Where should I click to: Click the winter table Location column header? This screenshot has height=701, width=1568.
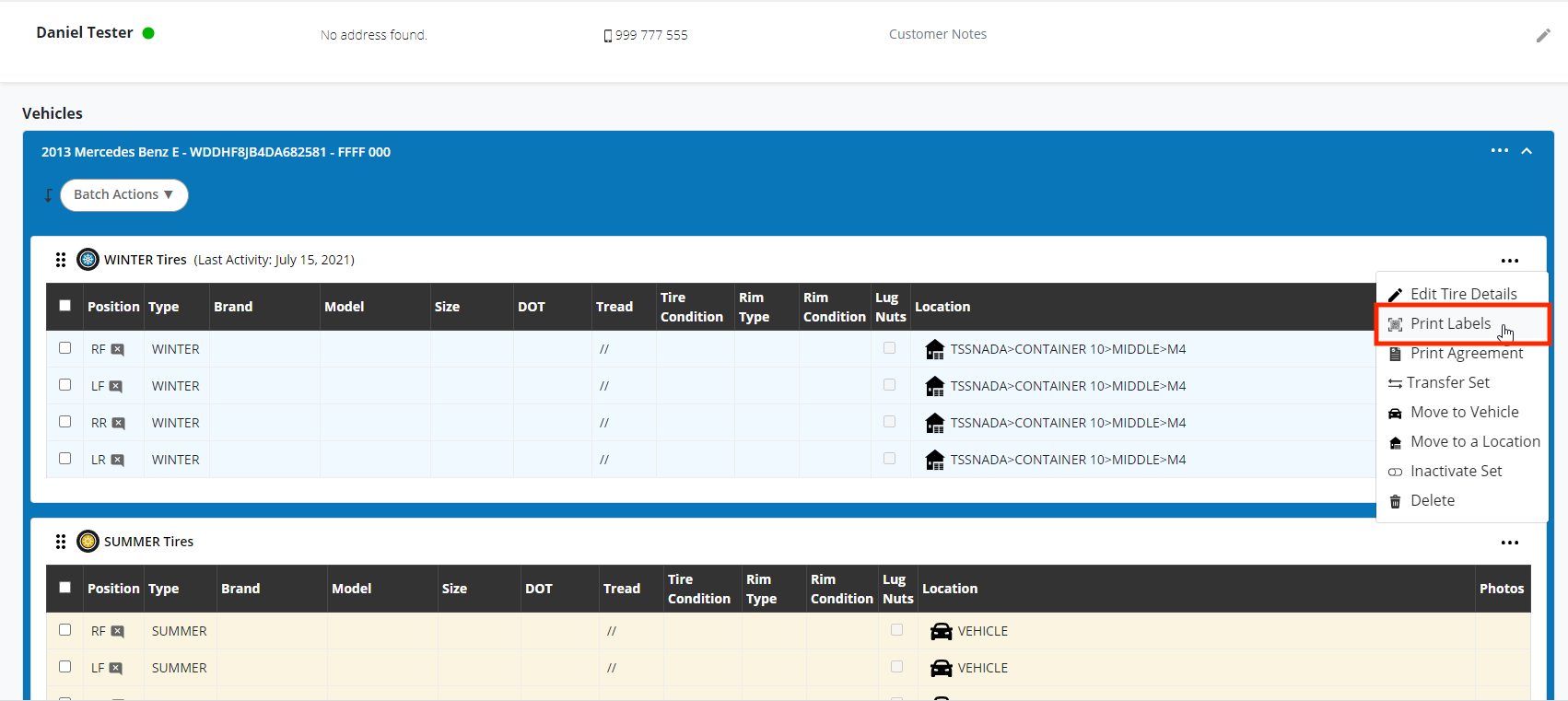click(942, 307)
